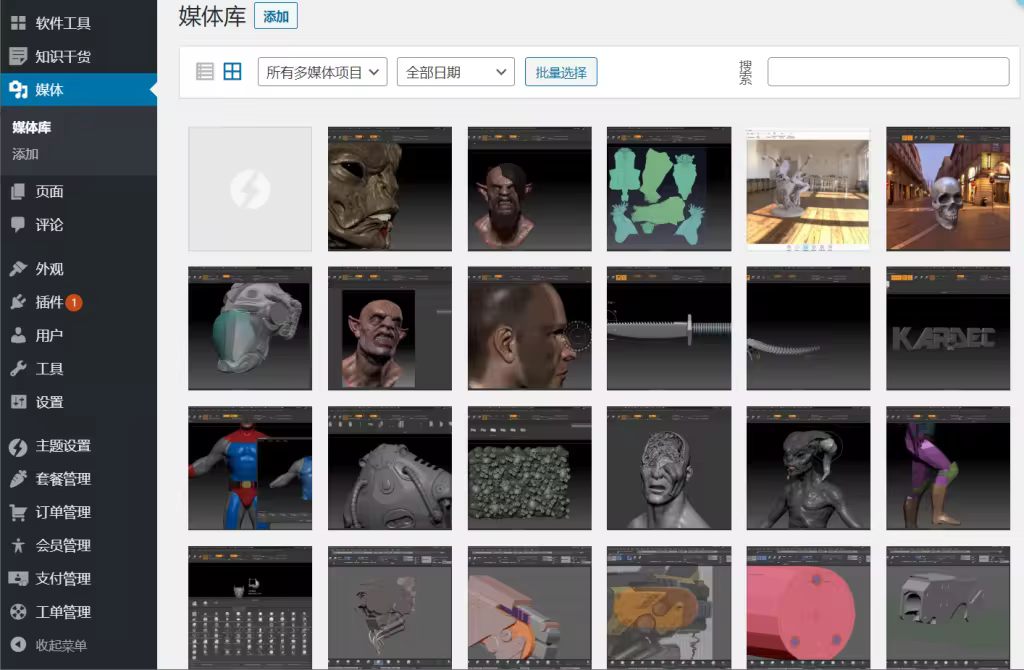The width and height of the screenshot is (1024, 670).
Task: Click the 用户 person icon
Action: pyautogui.click(x=18, y=335)
